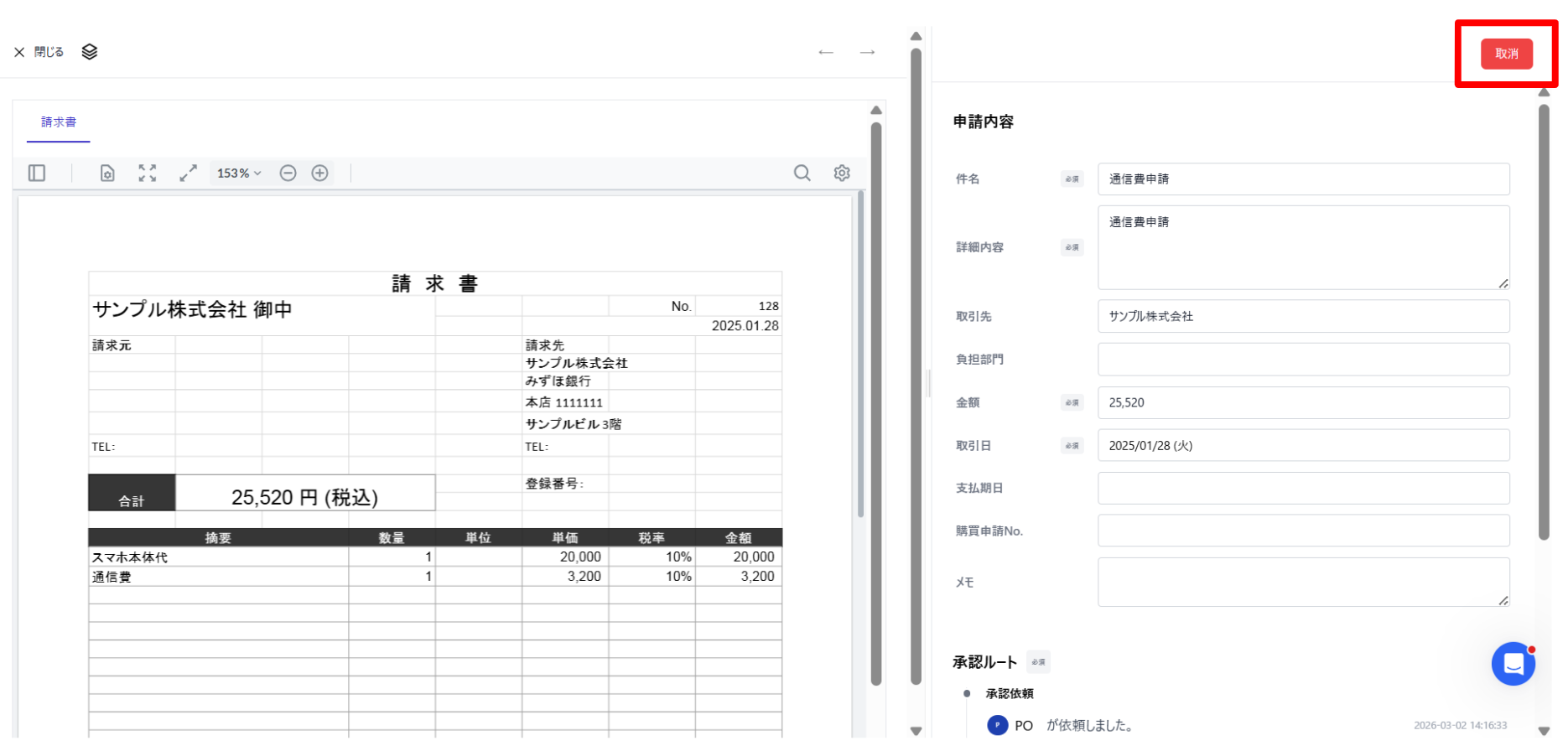Viewport: 1568px width, 751px height.
Task: Click into the 詳細内容 text area
Action: click(1303, 247)
